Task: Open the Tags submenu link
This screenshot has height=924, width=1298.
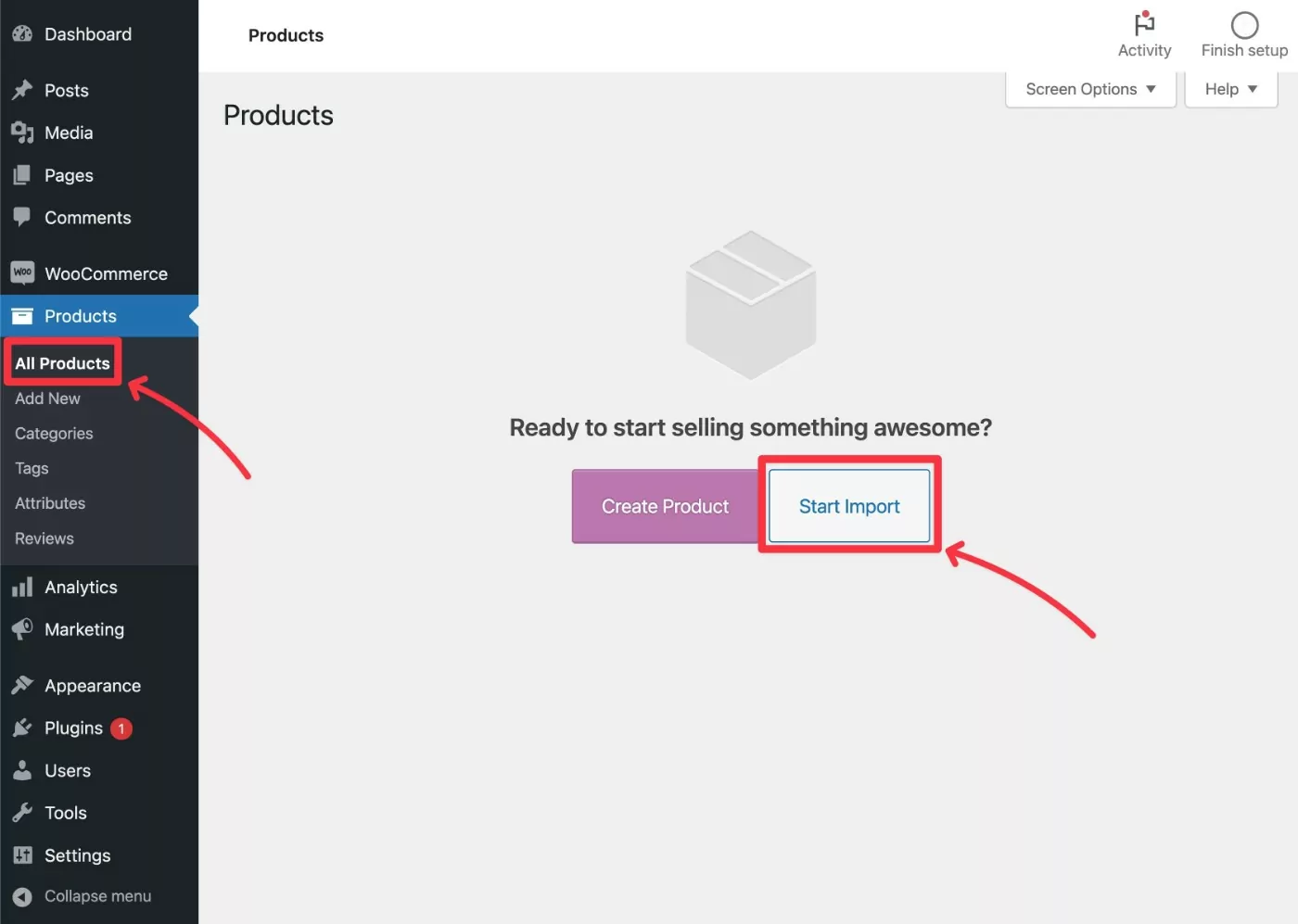Action: 32,469
